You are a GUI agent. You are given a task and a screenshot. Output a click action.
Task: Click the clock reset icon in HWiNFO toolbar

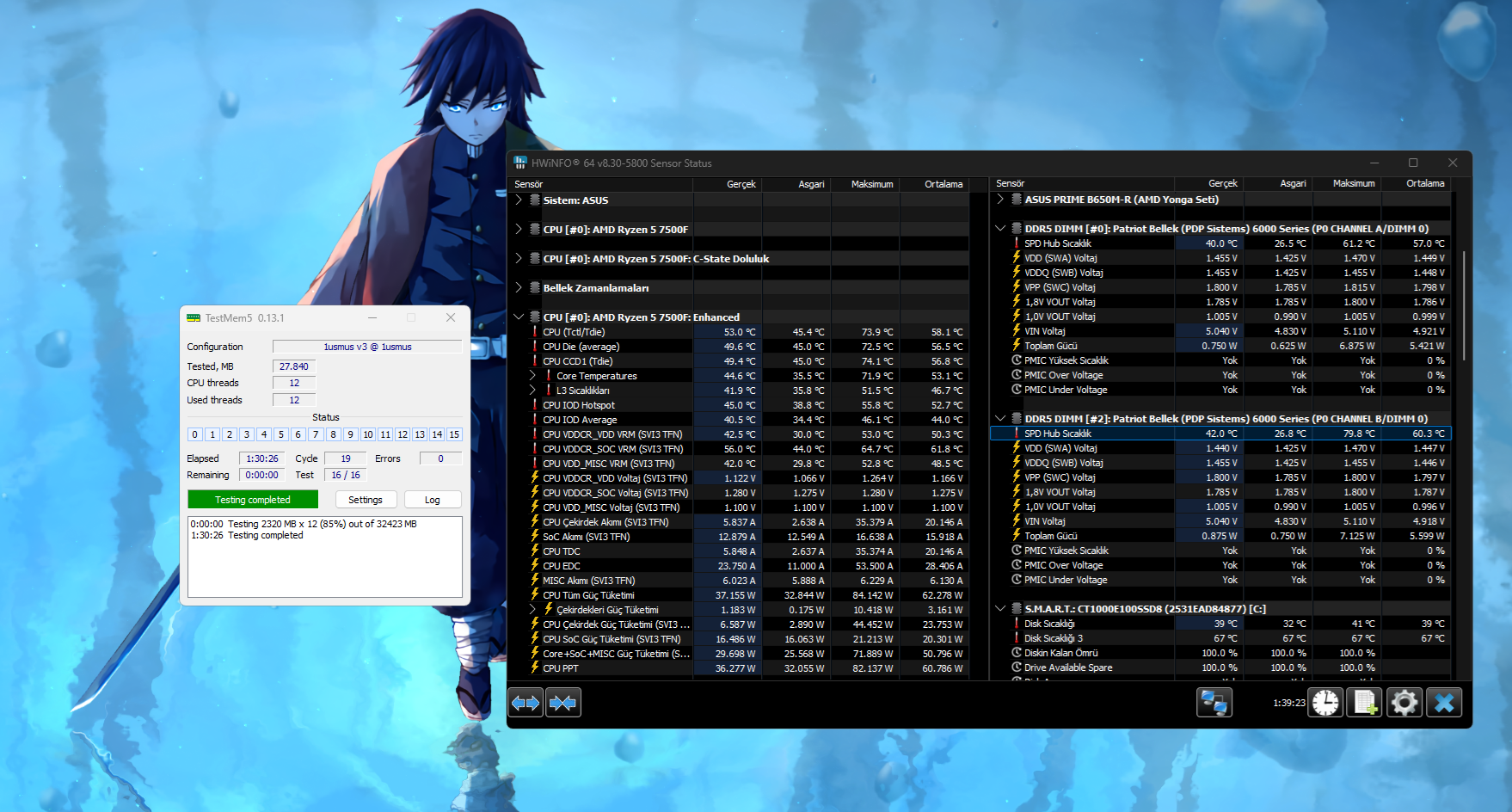tap(1325, 703)
